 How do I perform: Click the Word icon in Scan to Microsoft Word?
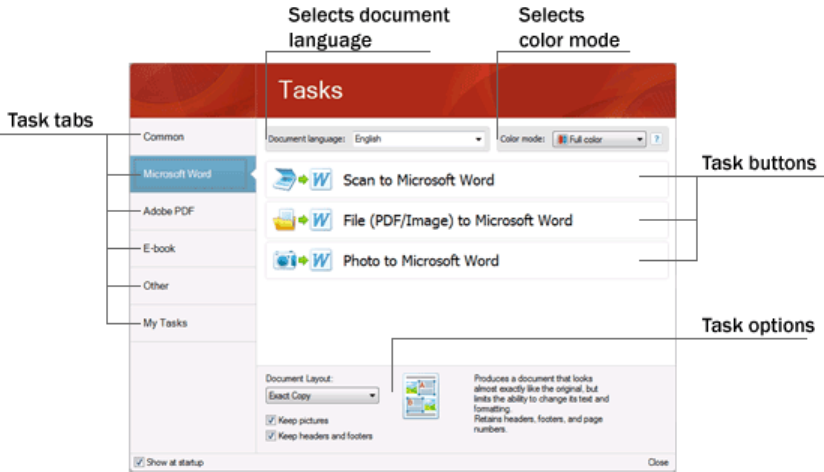point(321,180)
